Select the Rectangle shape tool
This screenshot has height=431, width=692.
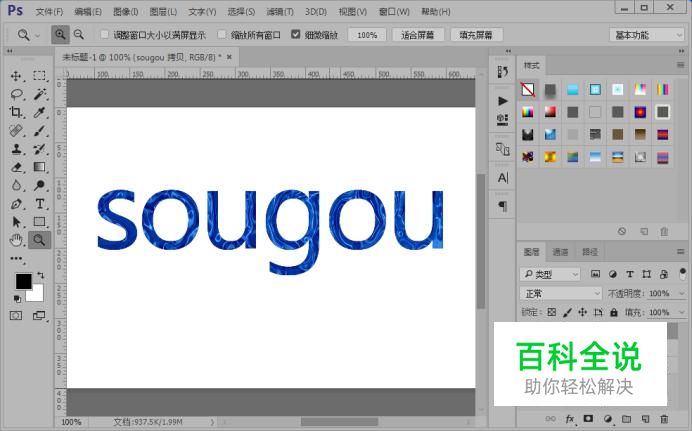coord(39,221)
